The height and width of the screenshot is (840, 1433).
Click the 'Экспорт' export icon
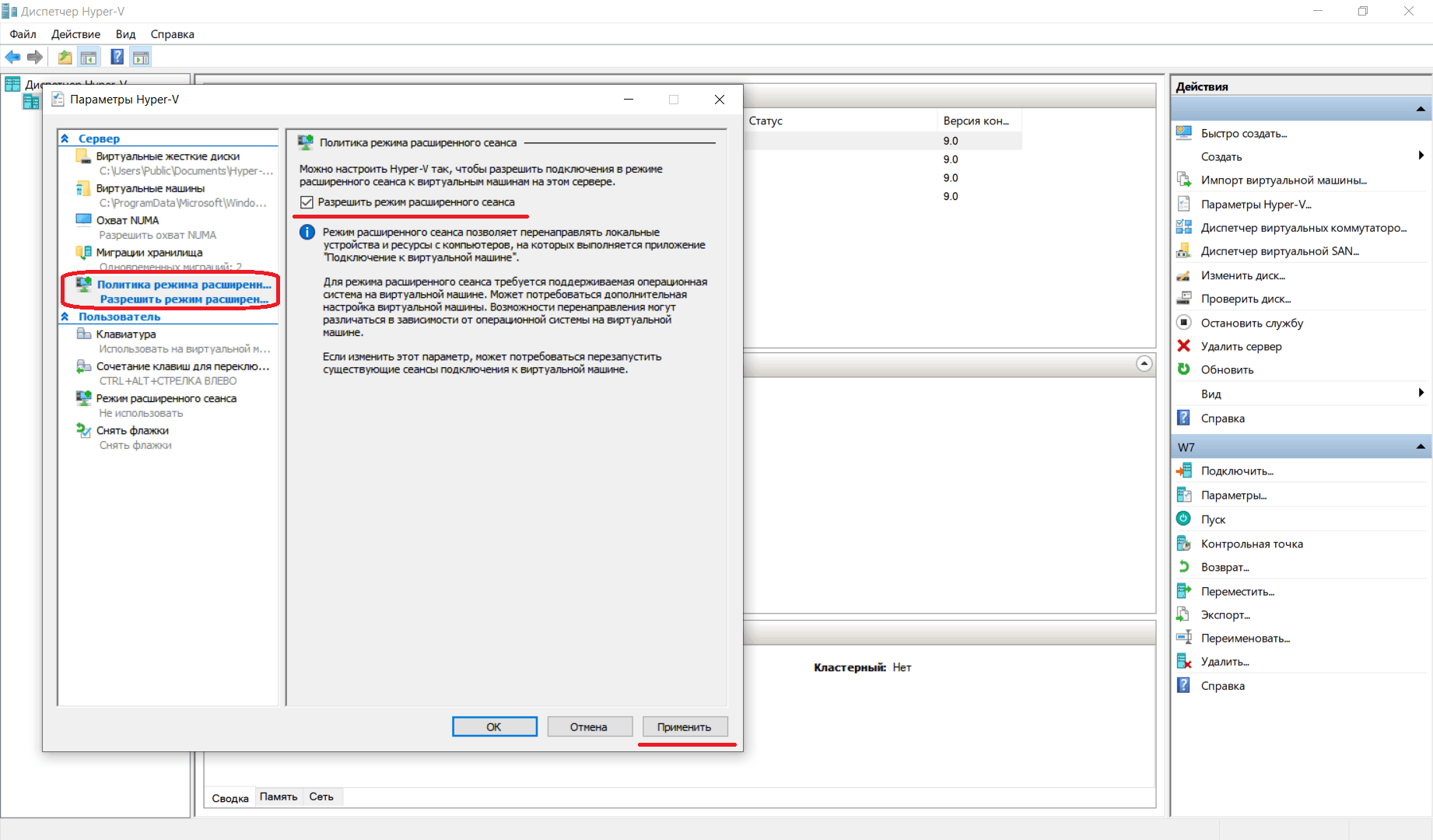click(x=1184, y=614)
